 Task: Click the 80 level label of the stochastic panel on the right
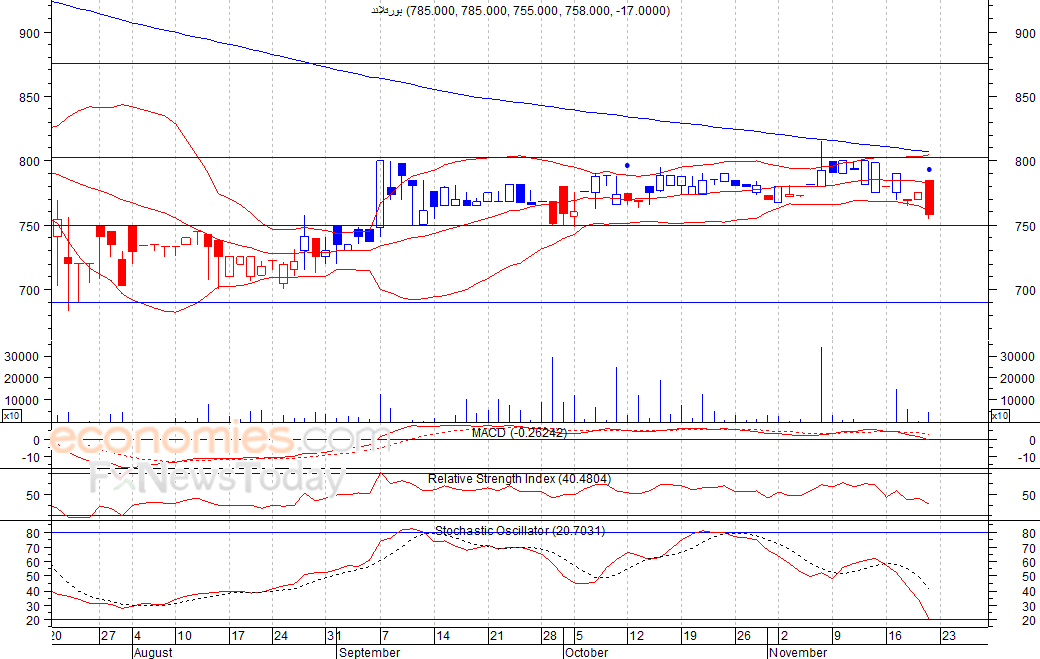[x=1029, y=534]
